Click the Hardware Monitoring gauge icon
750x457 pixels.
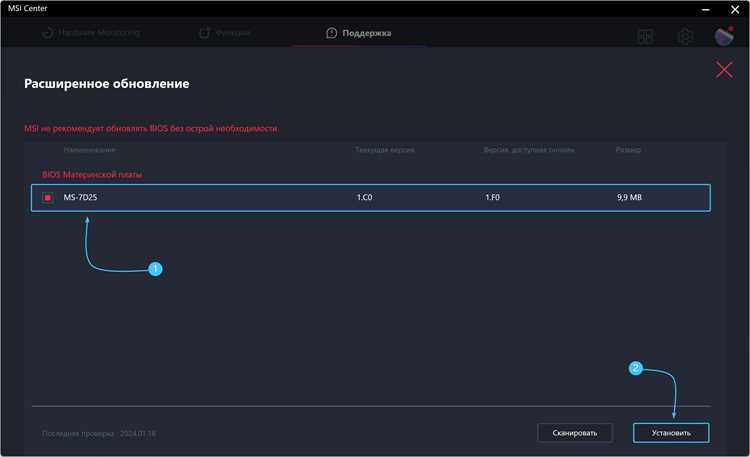pyautogui.click(x=48, y=33)
